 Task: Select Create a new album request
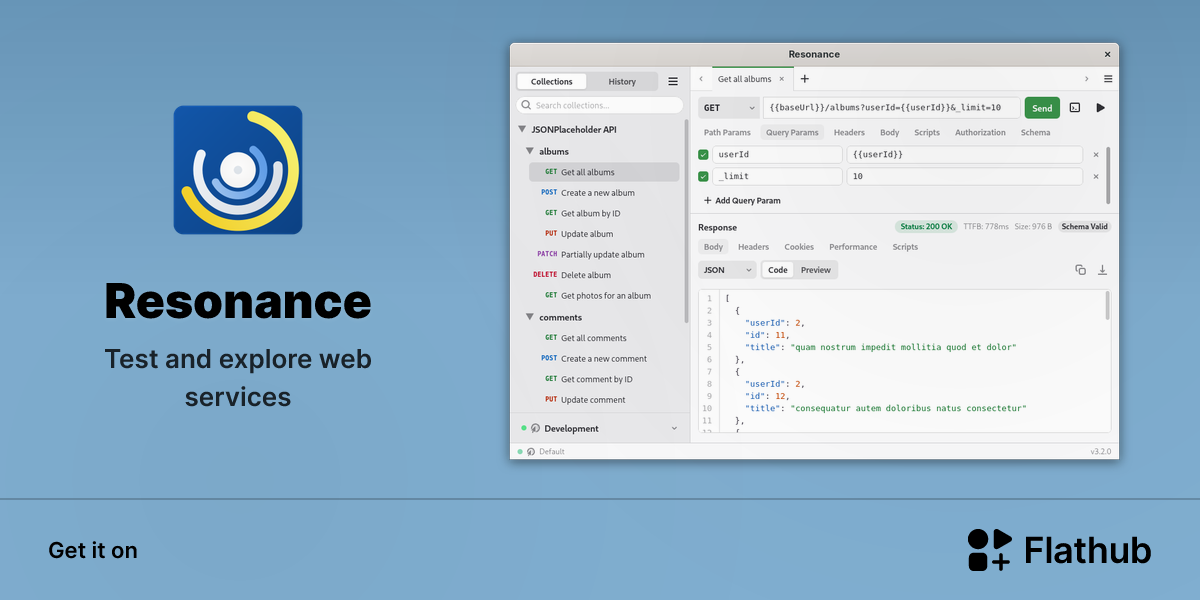click(604, 193)
